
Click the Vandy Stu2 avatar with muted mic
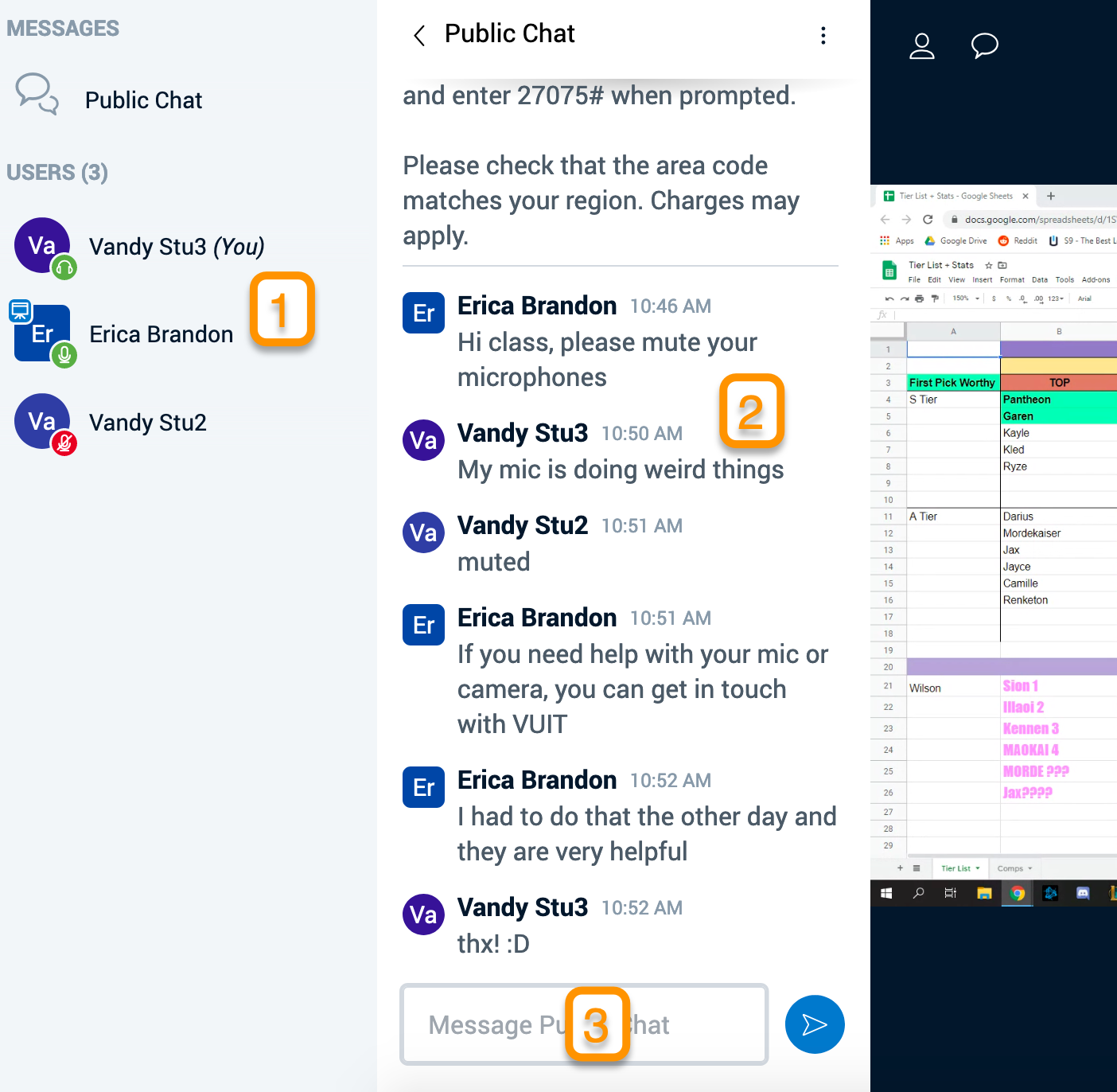43,423
